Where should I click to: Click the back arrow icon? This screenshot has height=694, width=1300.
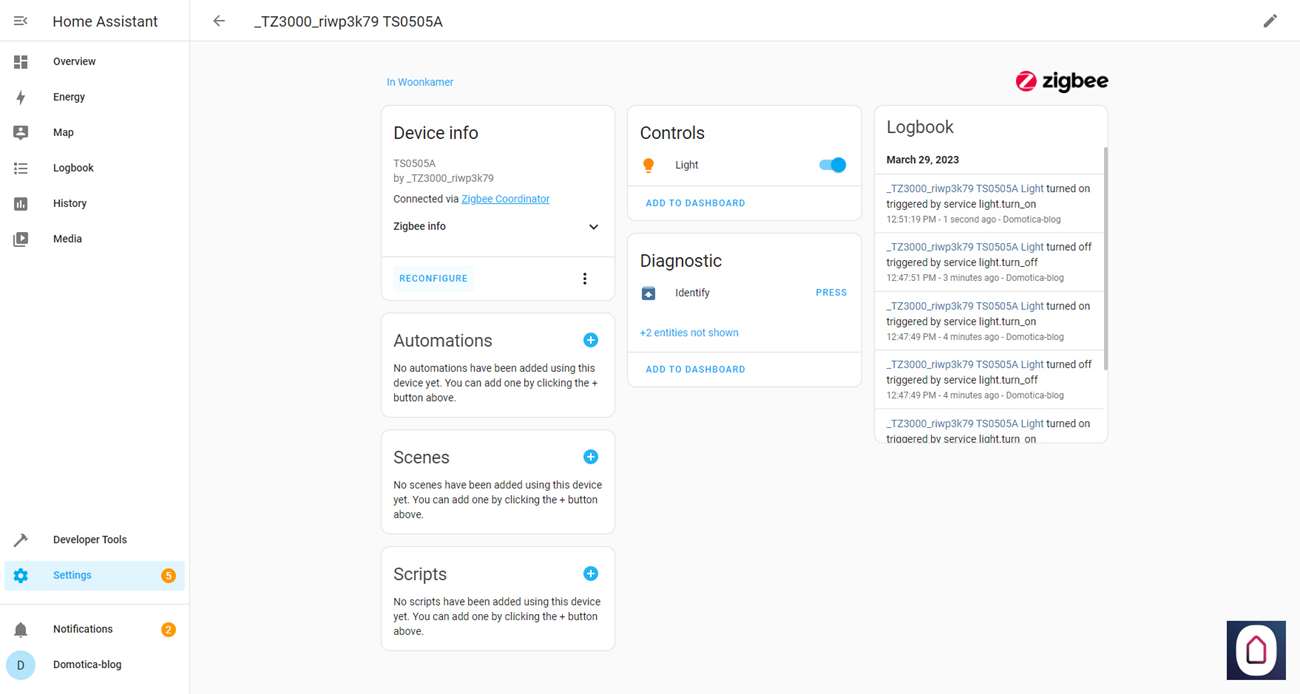[x=219, y=21]
